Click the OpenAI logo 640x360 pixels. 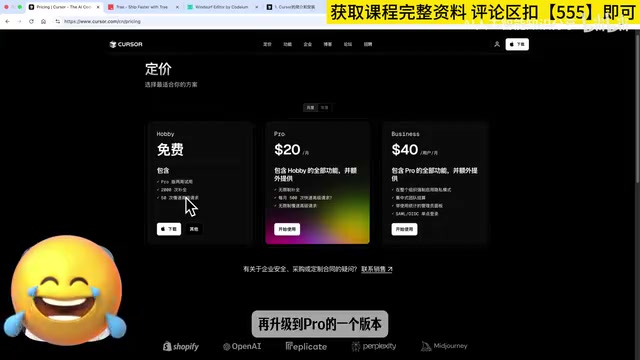[x=242, y=346]
